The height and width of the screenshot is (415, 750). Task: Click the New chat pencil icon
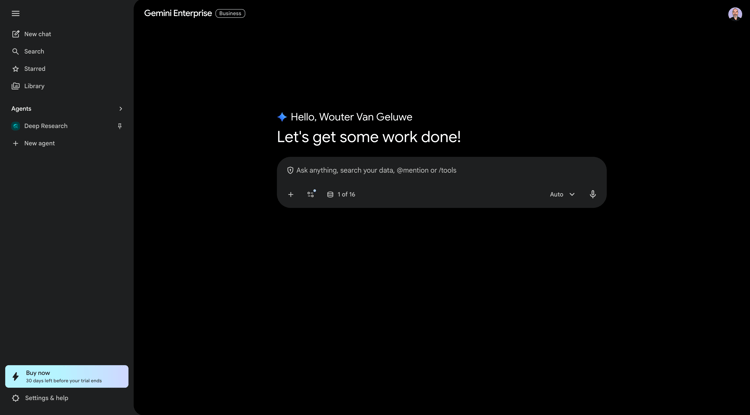pyautogui.click(x=15, y=34)
